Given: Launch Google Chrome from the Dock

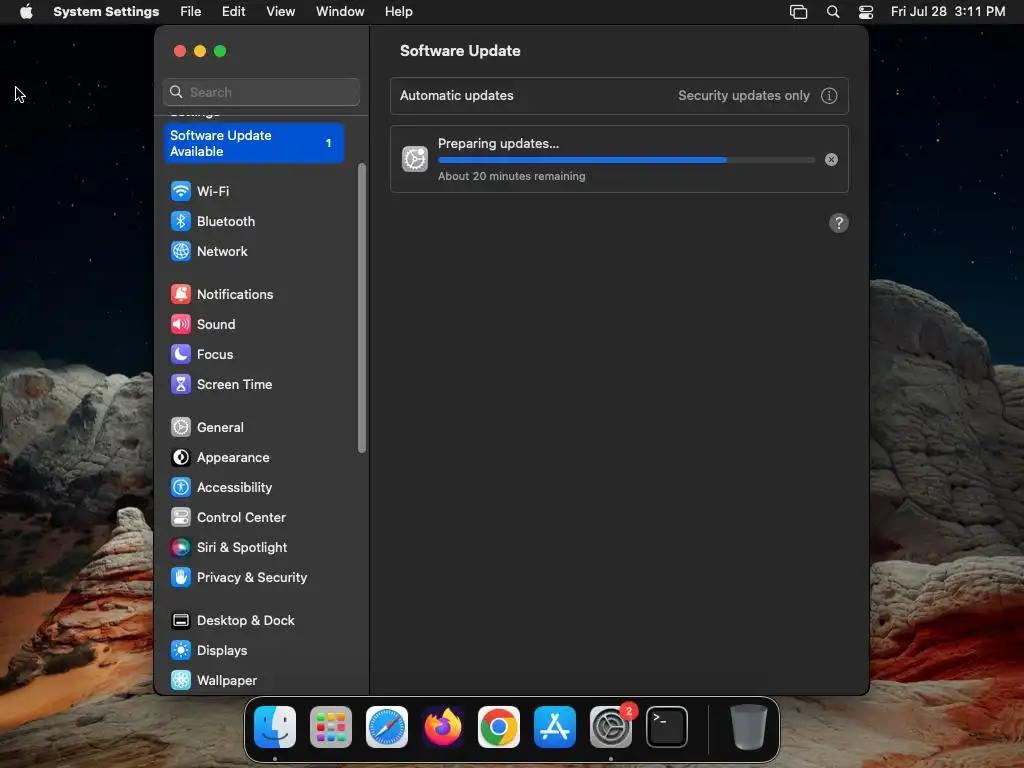Looking at the screenshot, I should tap(499, 726).
